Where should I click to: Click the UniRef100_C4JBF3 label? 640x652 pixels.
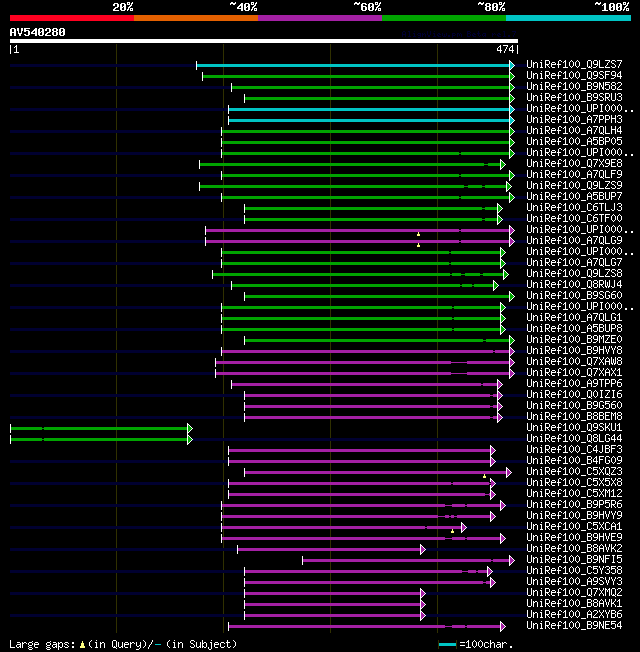574,450
